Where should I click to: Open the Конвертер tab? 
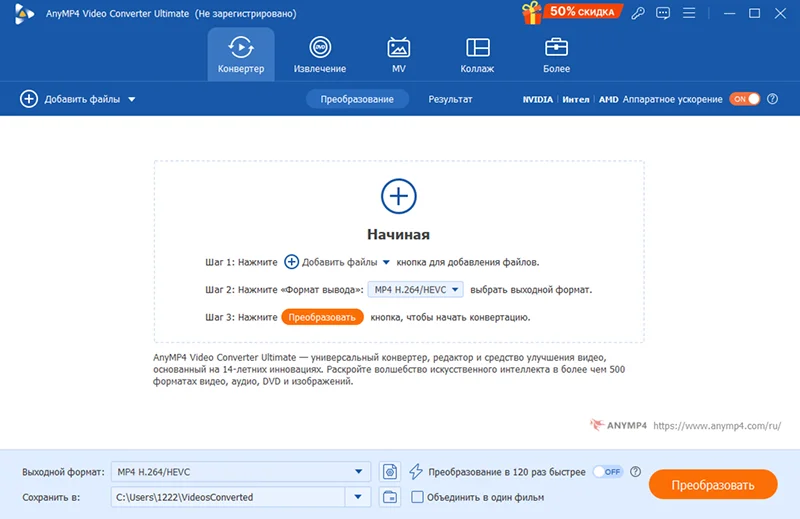pos(241,55)
